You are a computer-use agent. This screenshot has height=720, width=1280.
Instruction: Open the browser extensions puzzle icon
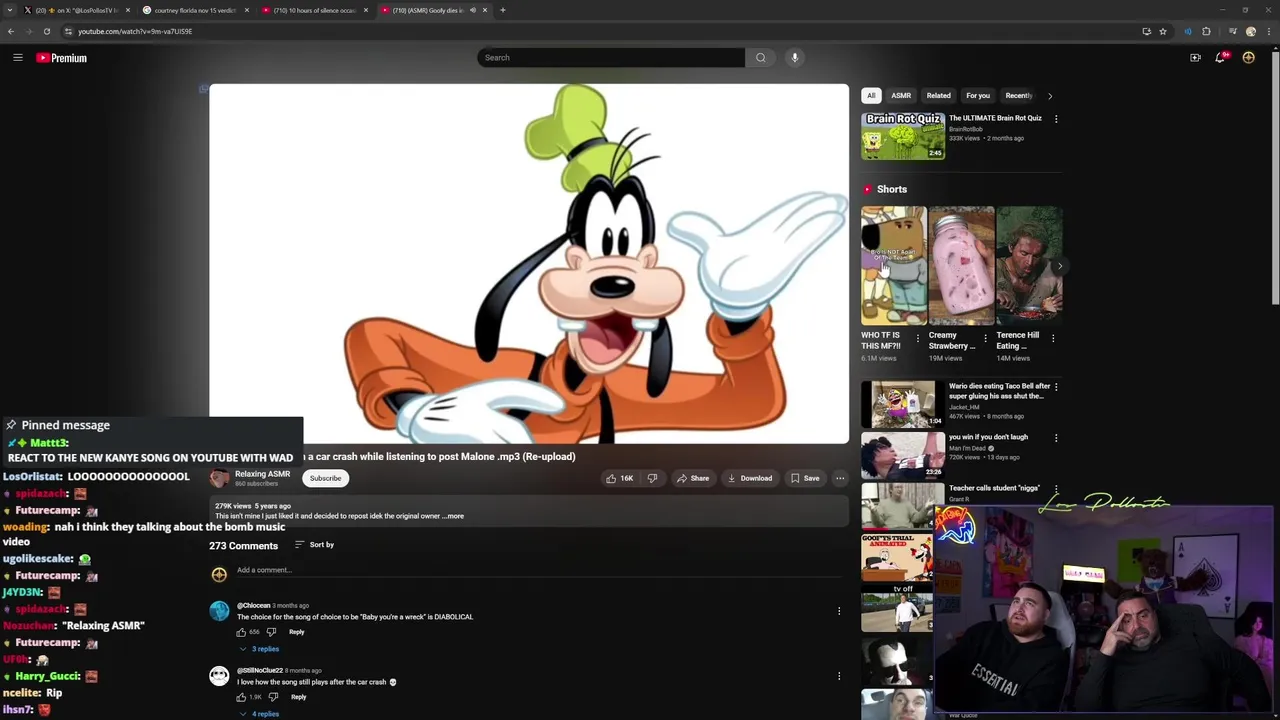[1206, 31]
